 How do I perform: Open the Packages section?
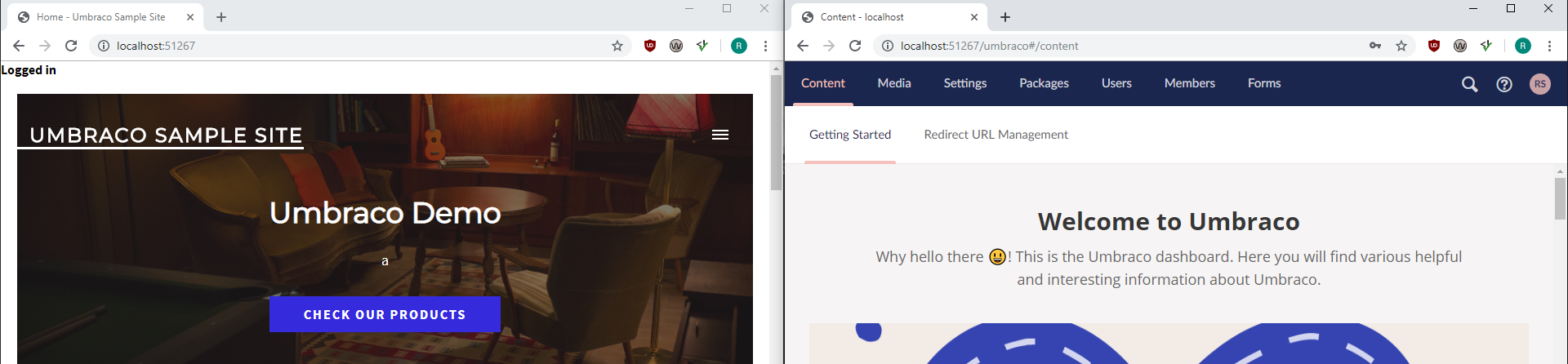coord(1044,83)
